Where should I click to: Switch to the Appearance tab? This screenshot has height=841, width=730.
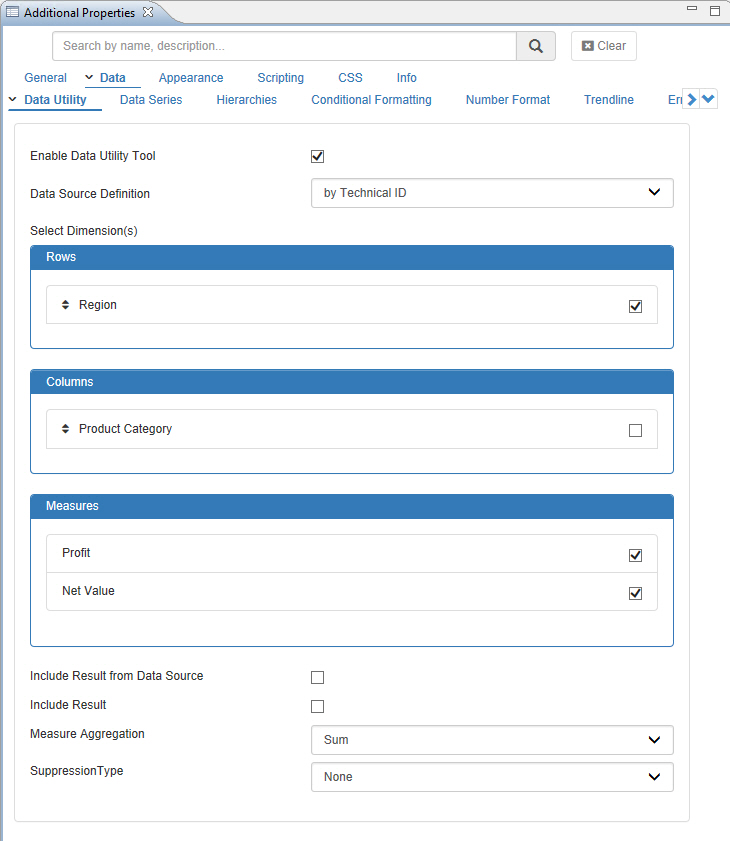pos(191,78)
